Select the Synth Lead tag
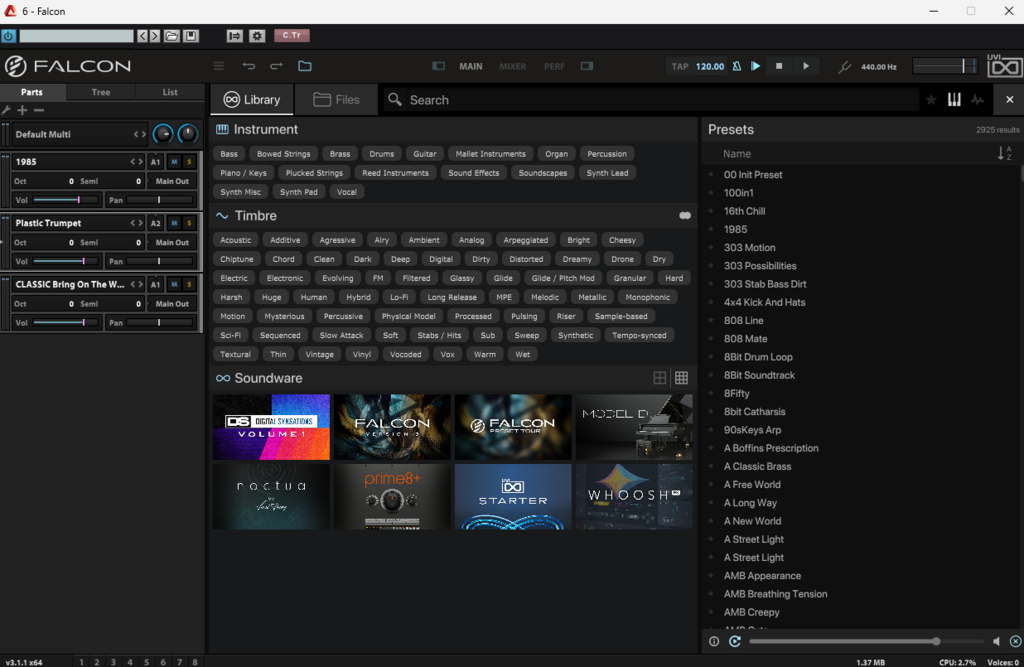 point(607,172)
